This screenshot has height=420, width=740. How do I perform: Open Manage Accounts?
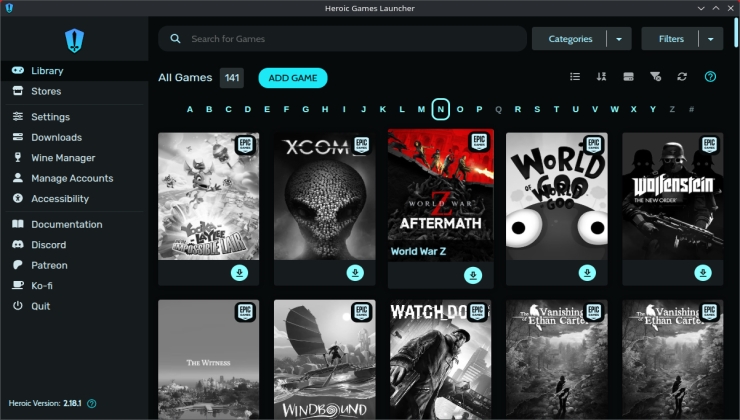coord(75,178)
